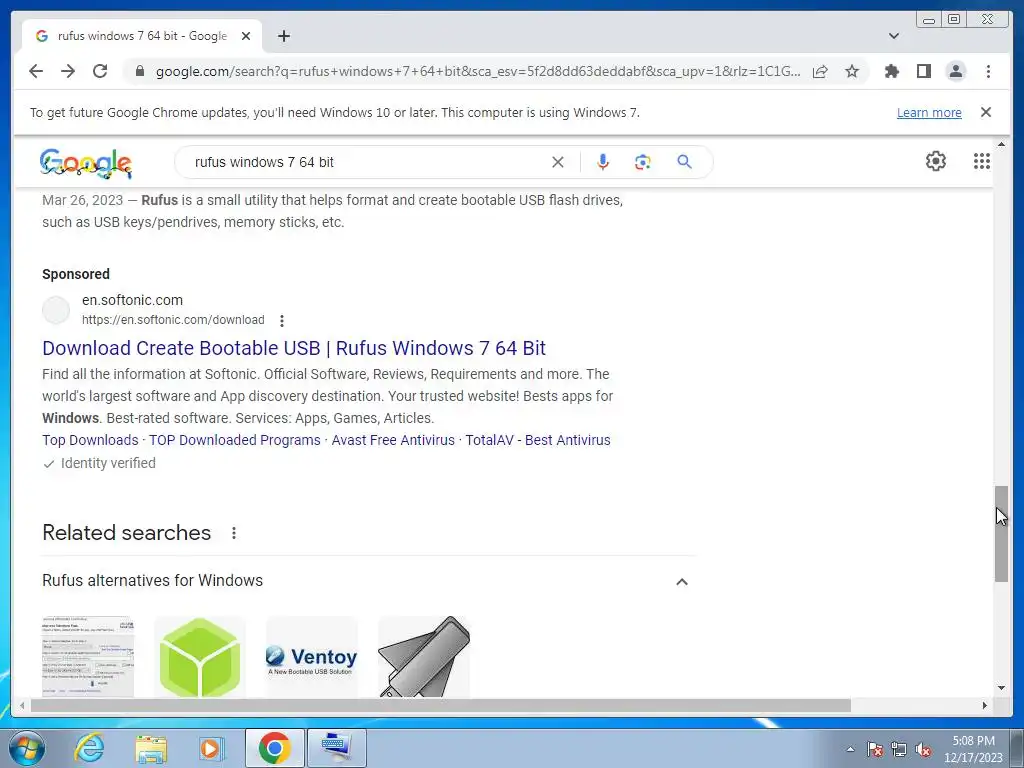Open Windows Explorer from taskbar
This screenshot has height=768, width=1024.
tap(151, 748)
